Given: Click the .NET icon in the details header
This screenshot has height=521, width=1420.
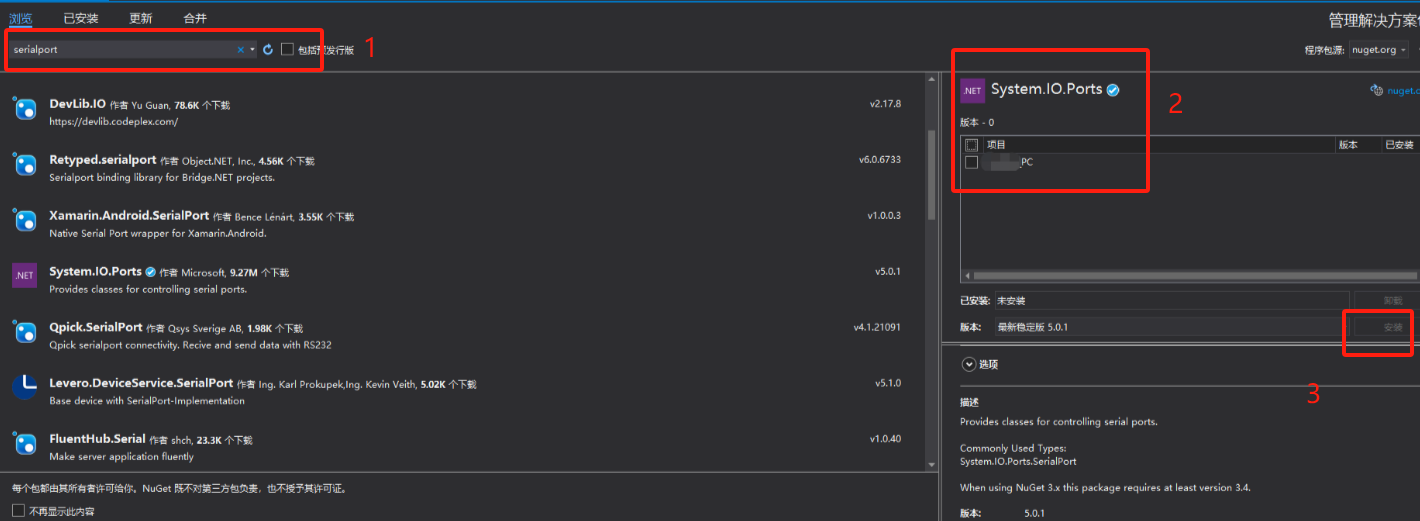Looking at the screenshot, I should 972,90.
